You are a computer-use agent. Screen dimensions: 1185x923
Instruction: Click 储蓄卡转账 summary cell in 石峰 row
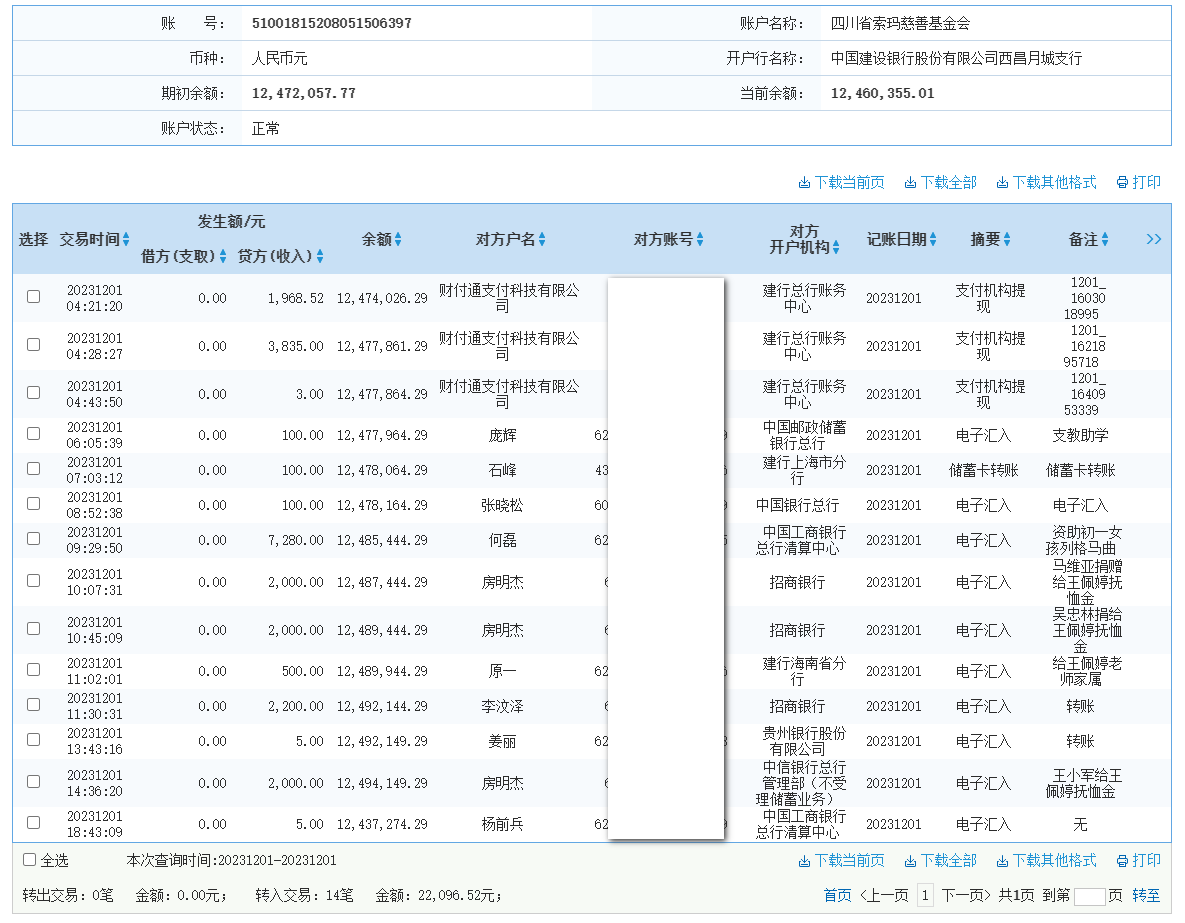coord(983,470)
